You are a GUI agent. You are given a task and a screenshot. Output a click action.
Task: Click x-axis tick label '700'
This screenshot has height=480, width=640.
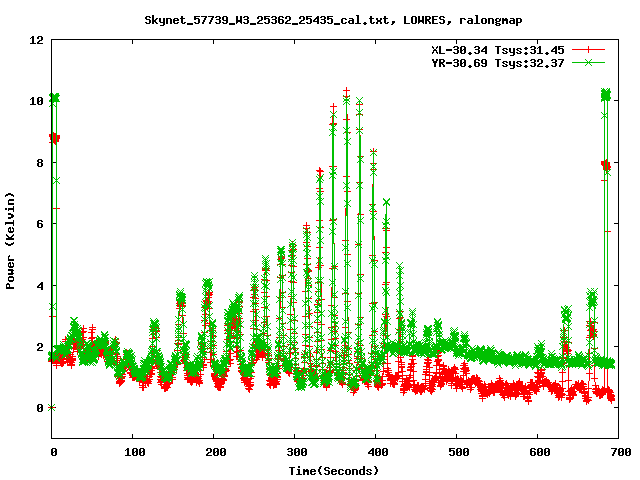click(x=621, y=452)
